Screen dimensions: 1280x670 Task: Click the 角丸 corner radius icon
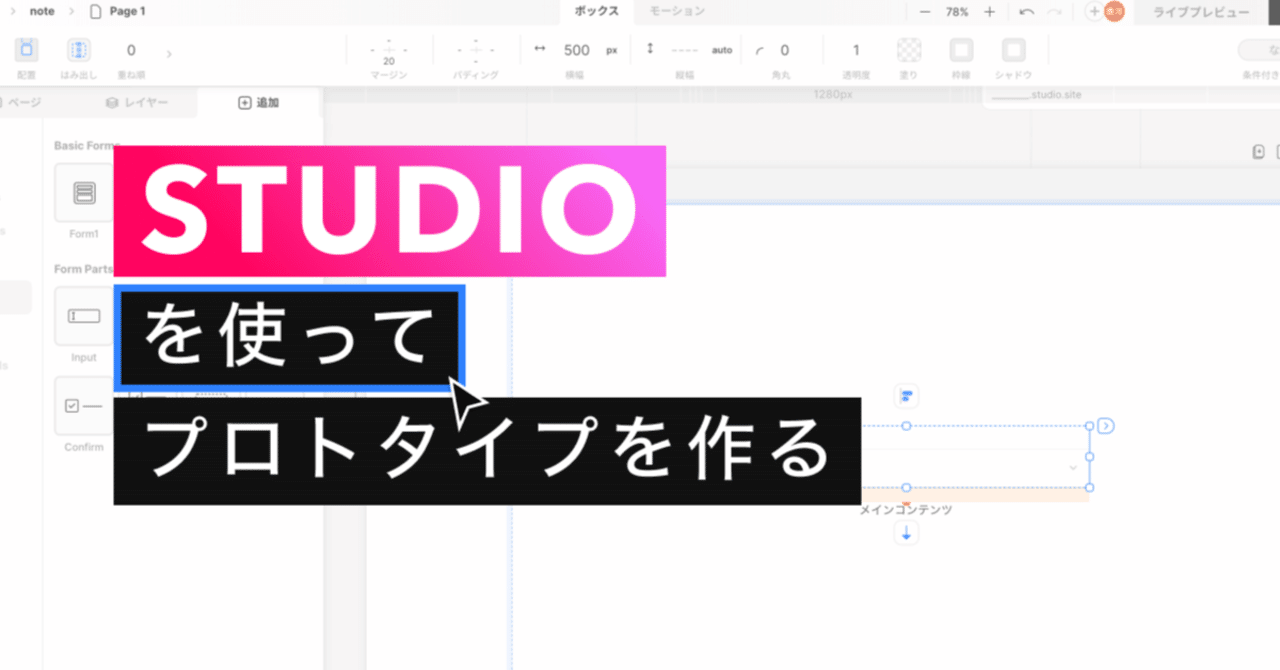pyautogui.click(x=759, y=50)
